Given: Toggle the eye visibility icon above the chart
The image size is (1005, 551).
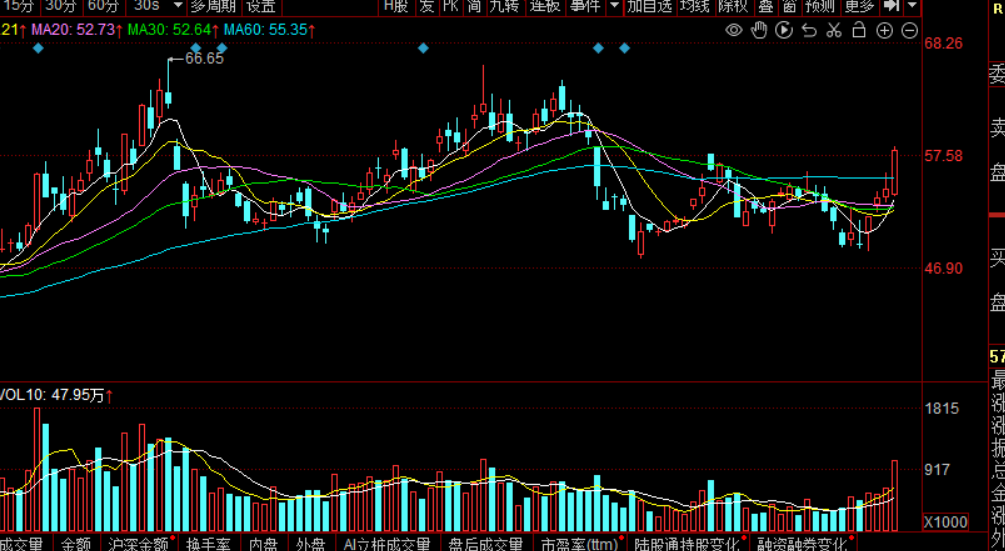Looking at the screenshot, I should click(733, 30).
